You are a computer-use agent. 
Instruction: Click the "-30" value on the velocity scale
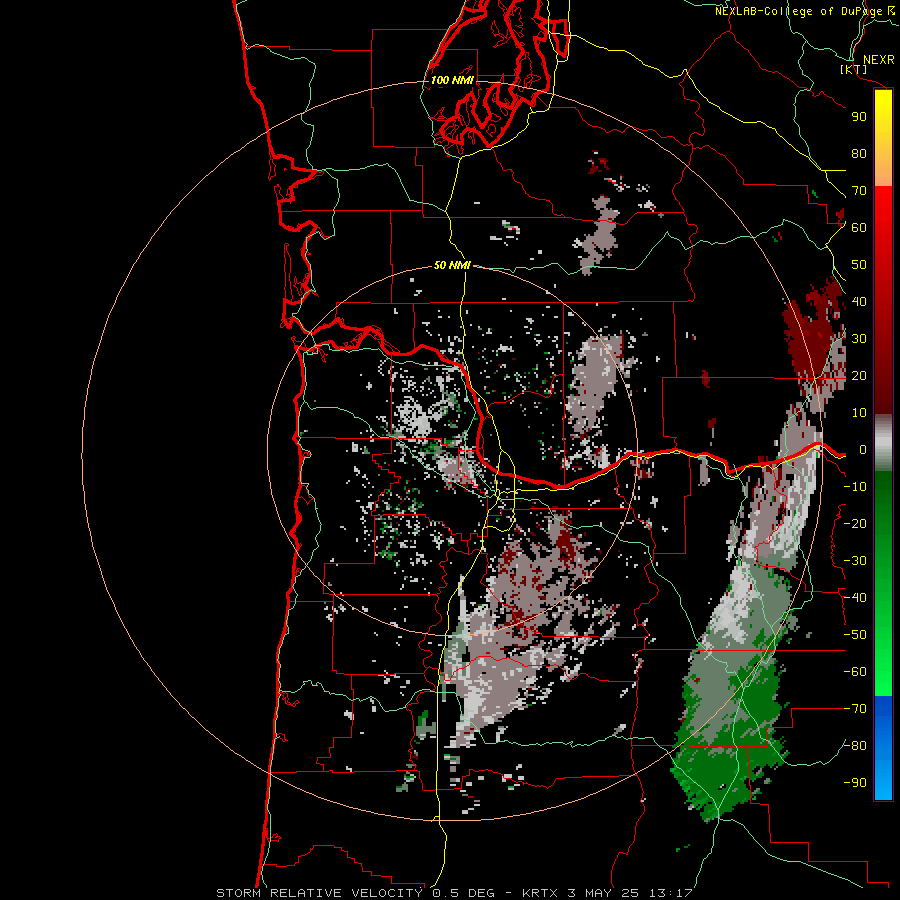click(x=855, y=561)
